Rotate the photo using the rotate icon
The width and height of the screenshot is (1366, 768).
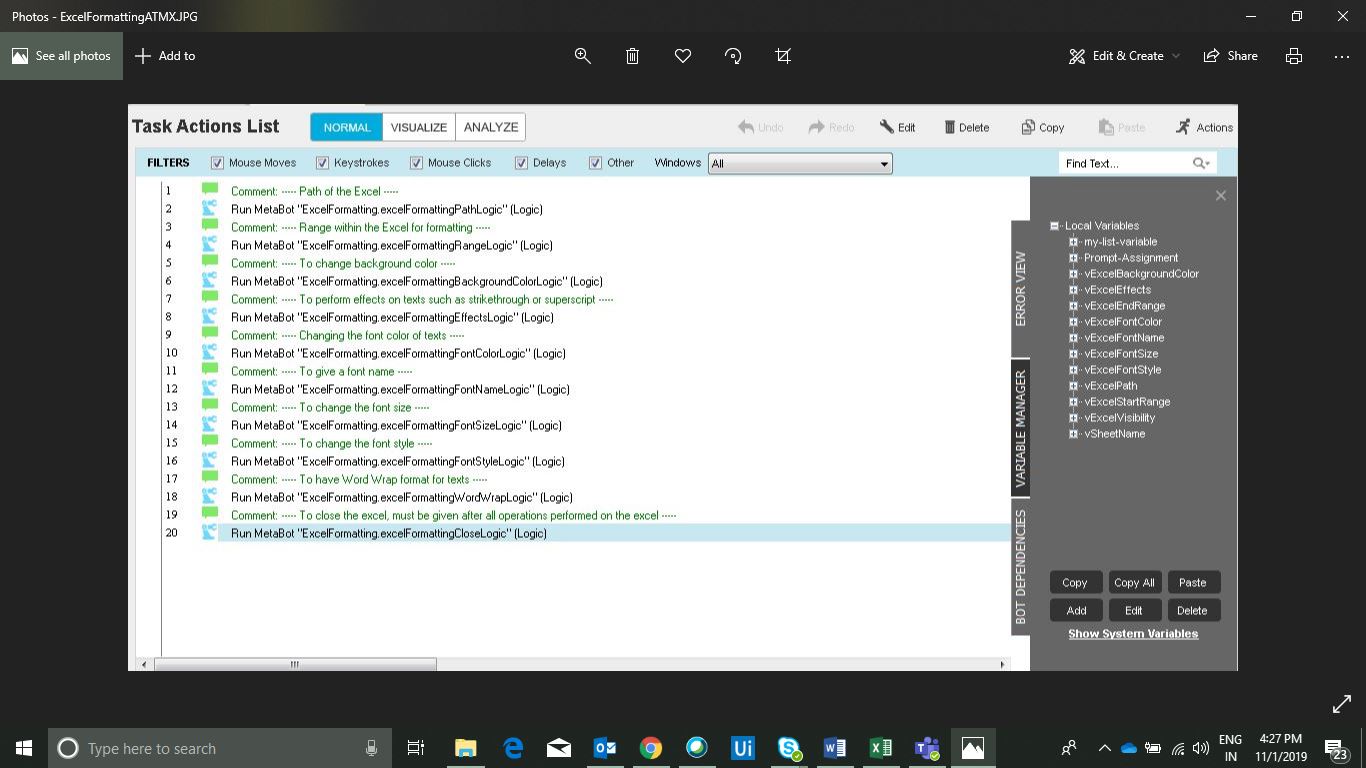click(733, 56)
